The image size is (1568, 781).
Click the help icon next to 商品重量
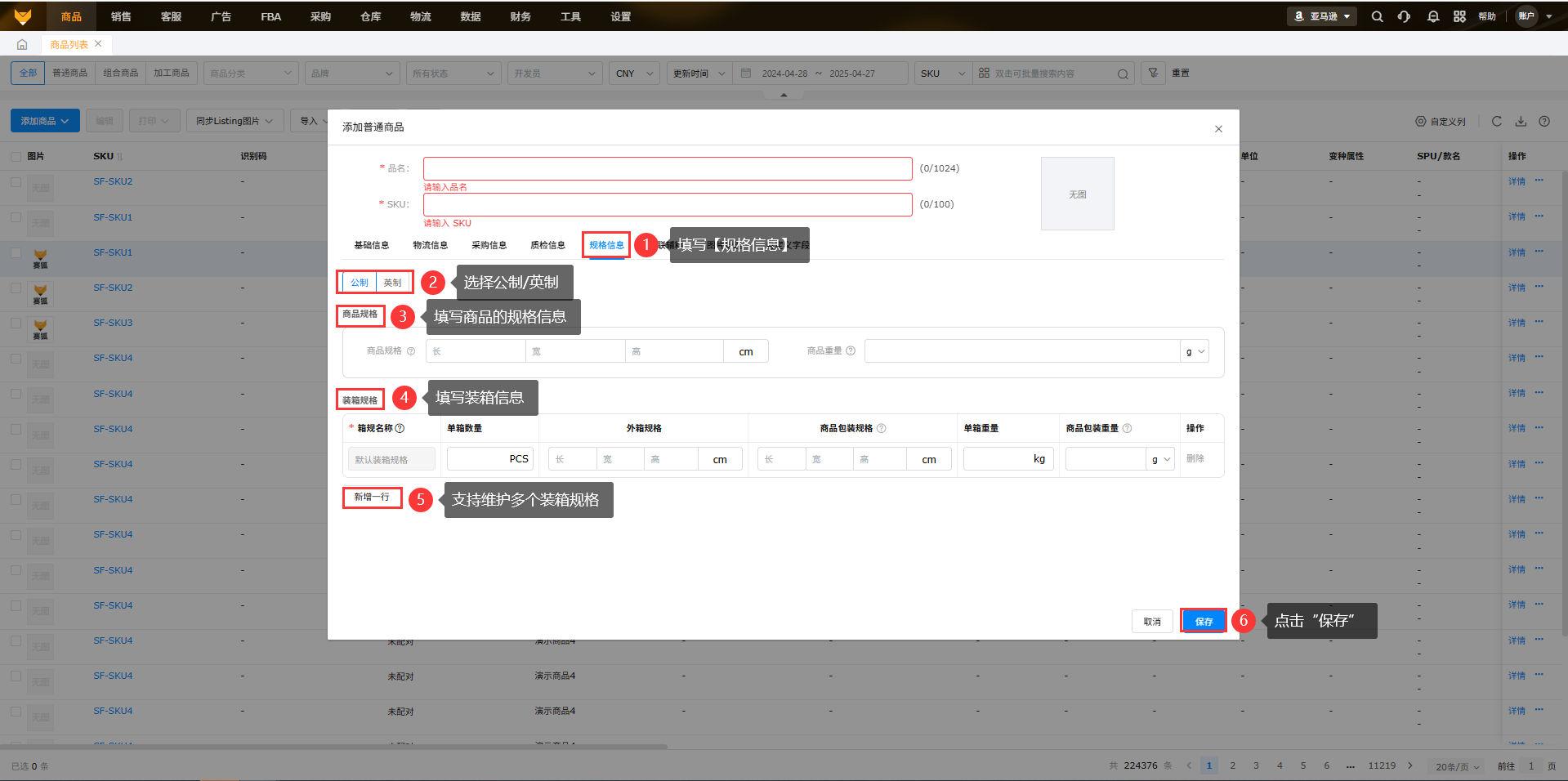pos(851,351)
